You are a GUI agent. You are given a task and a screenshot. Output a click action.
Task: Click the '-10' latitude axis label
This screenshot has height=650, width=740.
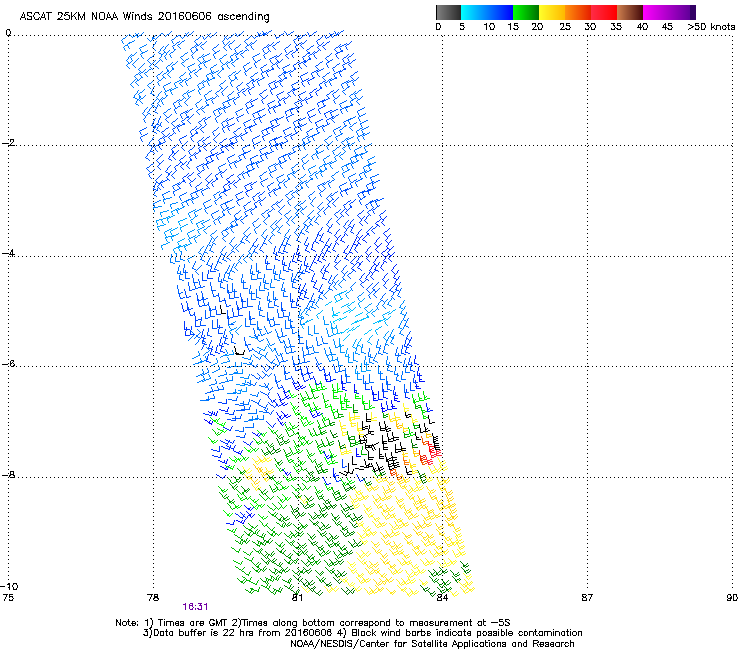click(x=9, y=586)
